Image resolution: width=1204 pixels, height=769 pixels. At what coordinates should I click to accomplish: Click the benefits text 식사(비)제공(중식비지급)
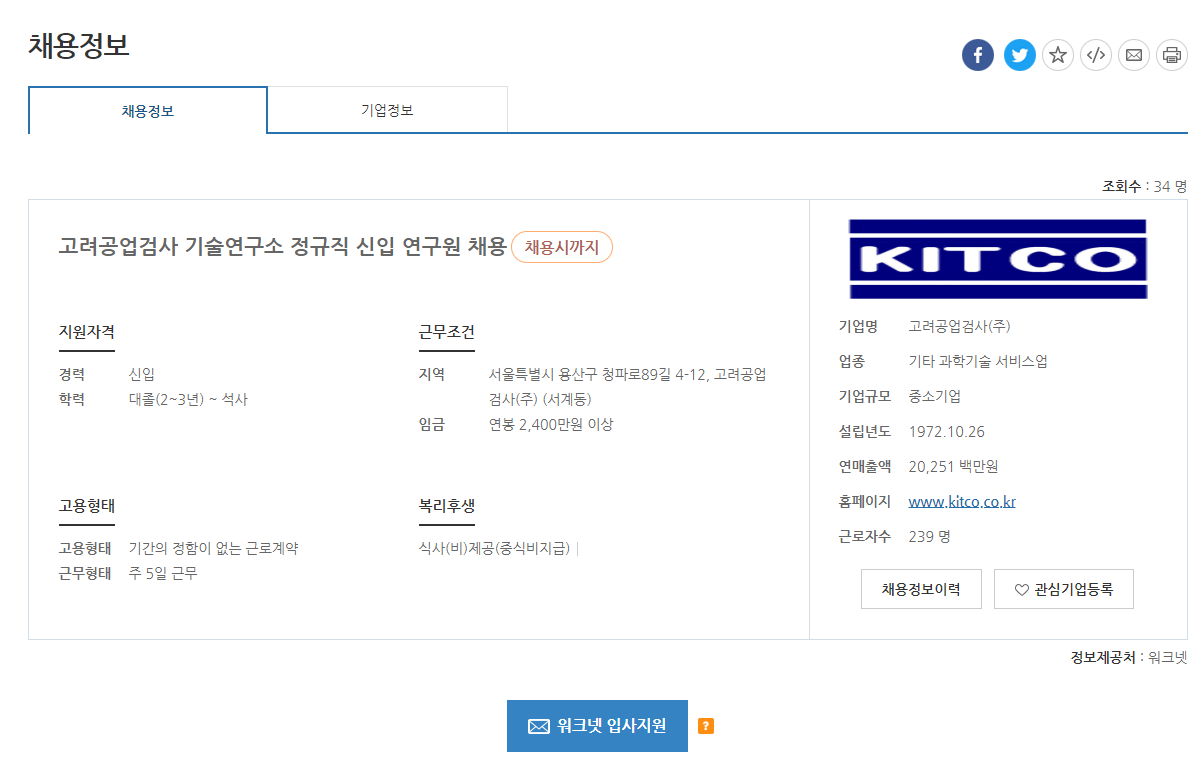tap(494, 548)
